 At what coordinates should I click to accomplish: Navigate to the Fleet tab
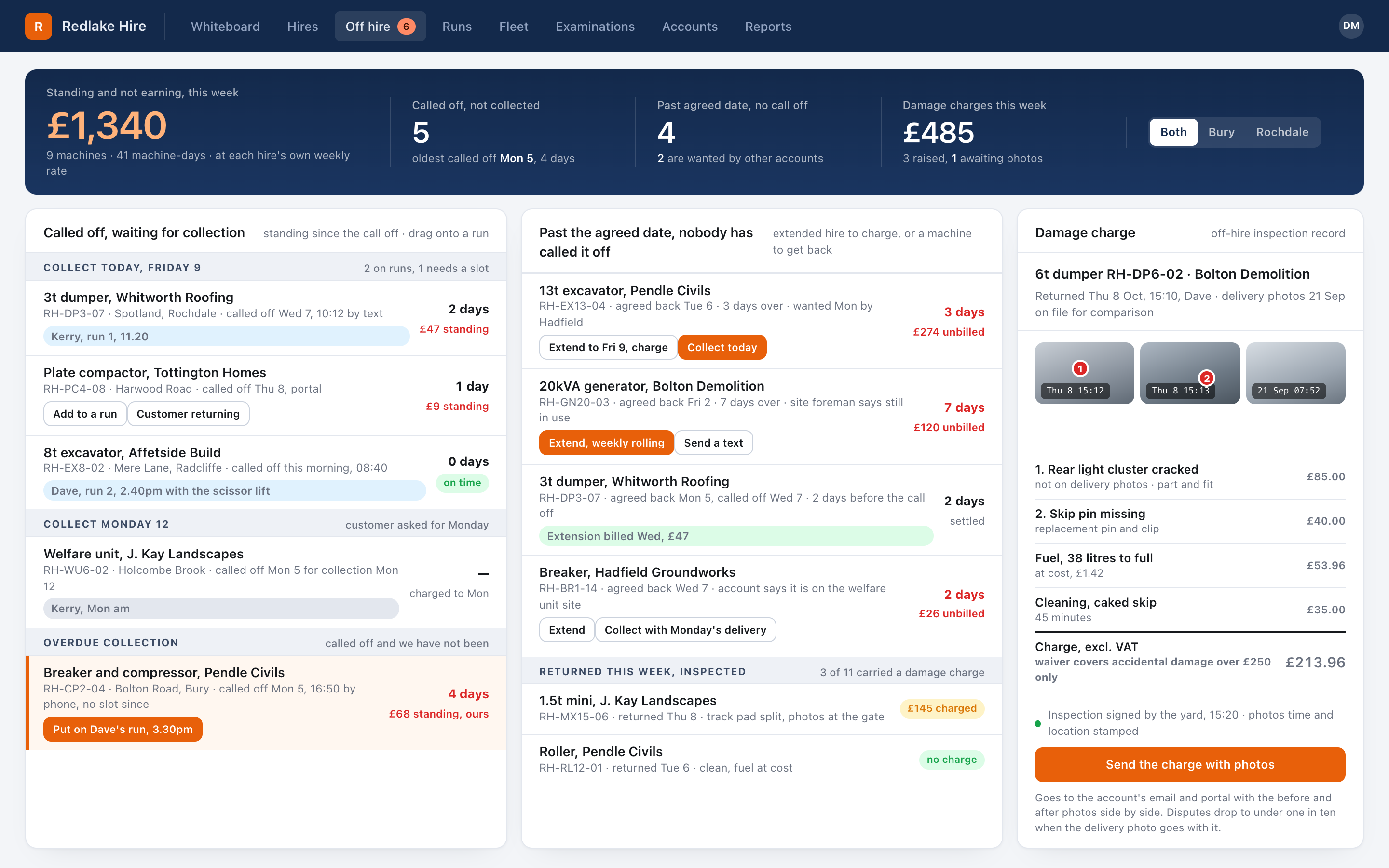point(513,27)
